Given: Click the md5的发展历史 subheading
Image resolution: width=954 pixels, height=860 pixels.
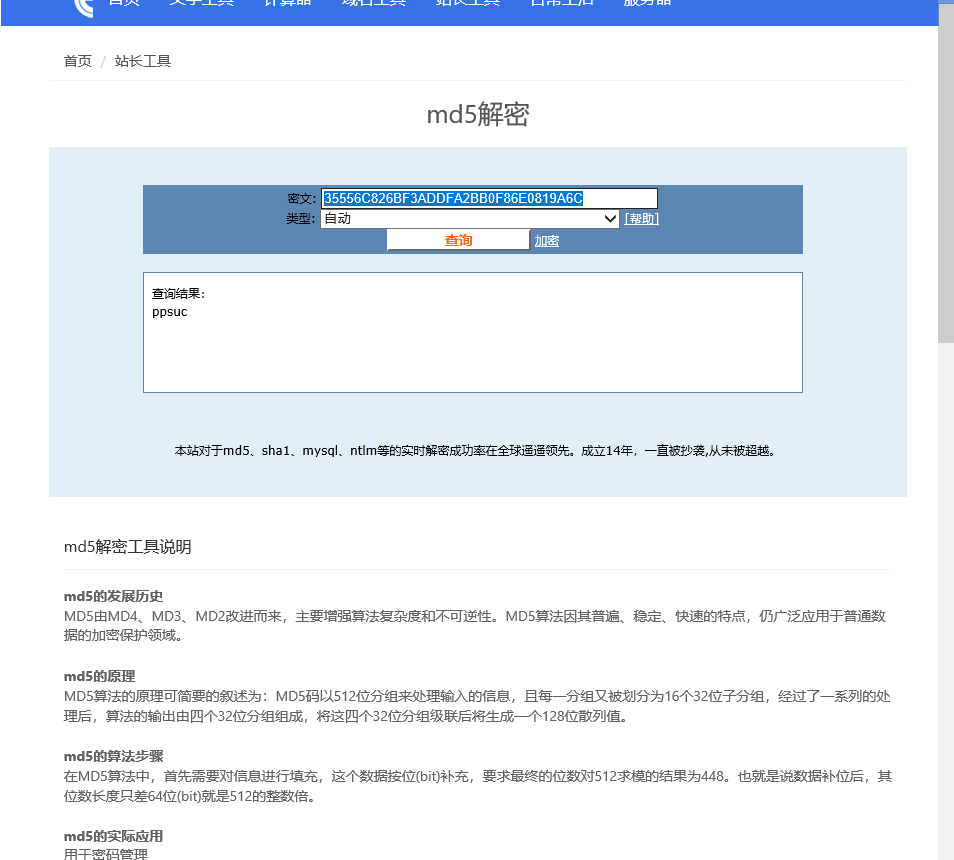Looking at the screenshot, I should (x=113, y=596).
